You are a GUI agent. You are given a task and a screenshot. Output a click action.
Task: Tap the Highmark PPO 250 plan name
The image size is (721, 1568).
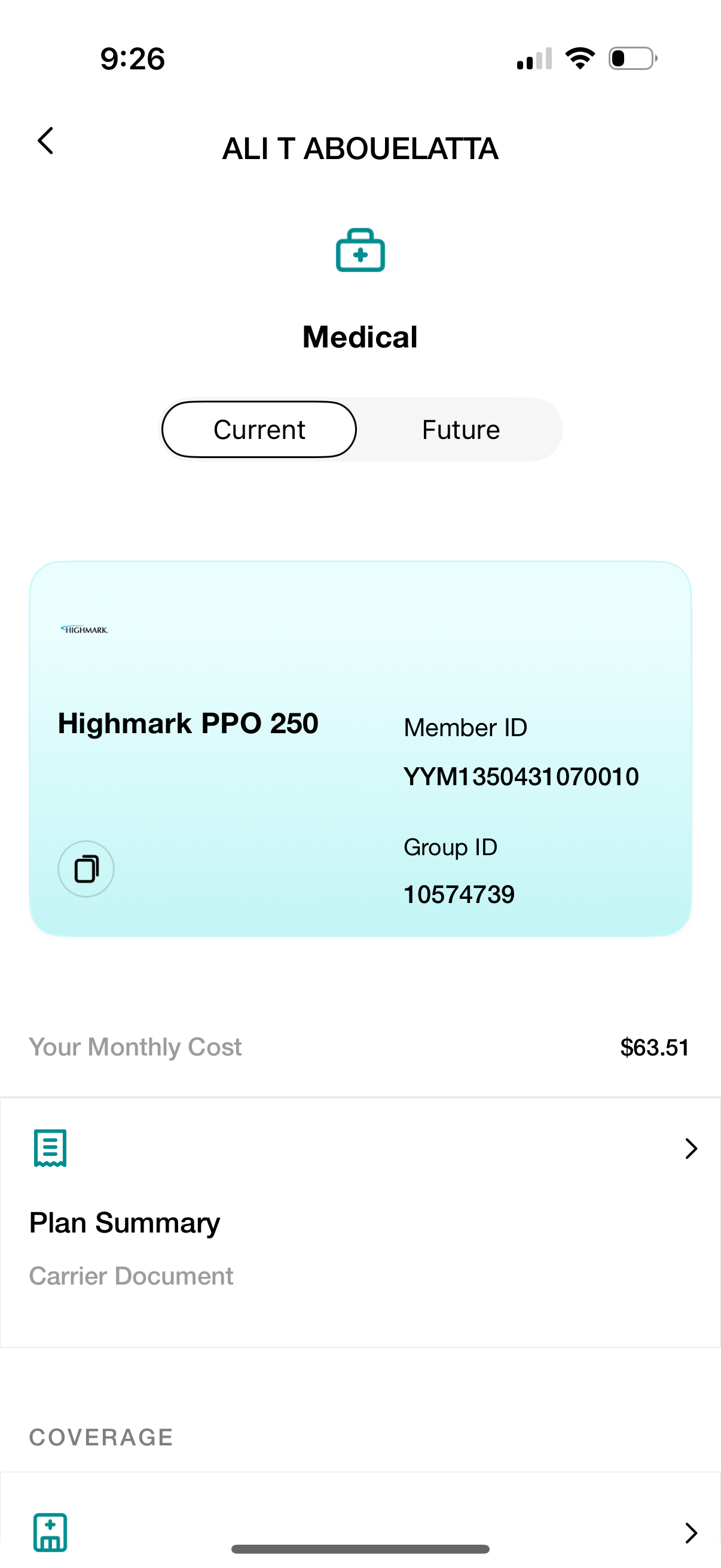point(188,724)
